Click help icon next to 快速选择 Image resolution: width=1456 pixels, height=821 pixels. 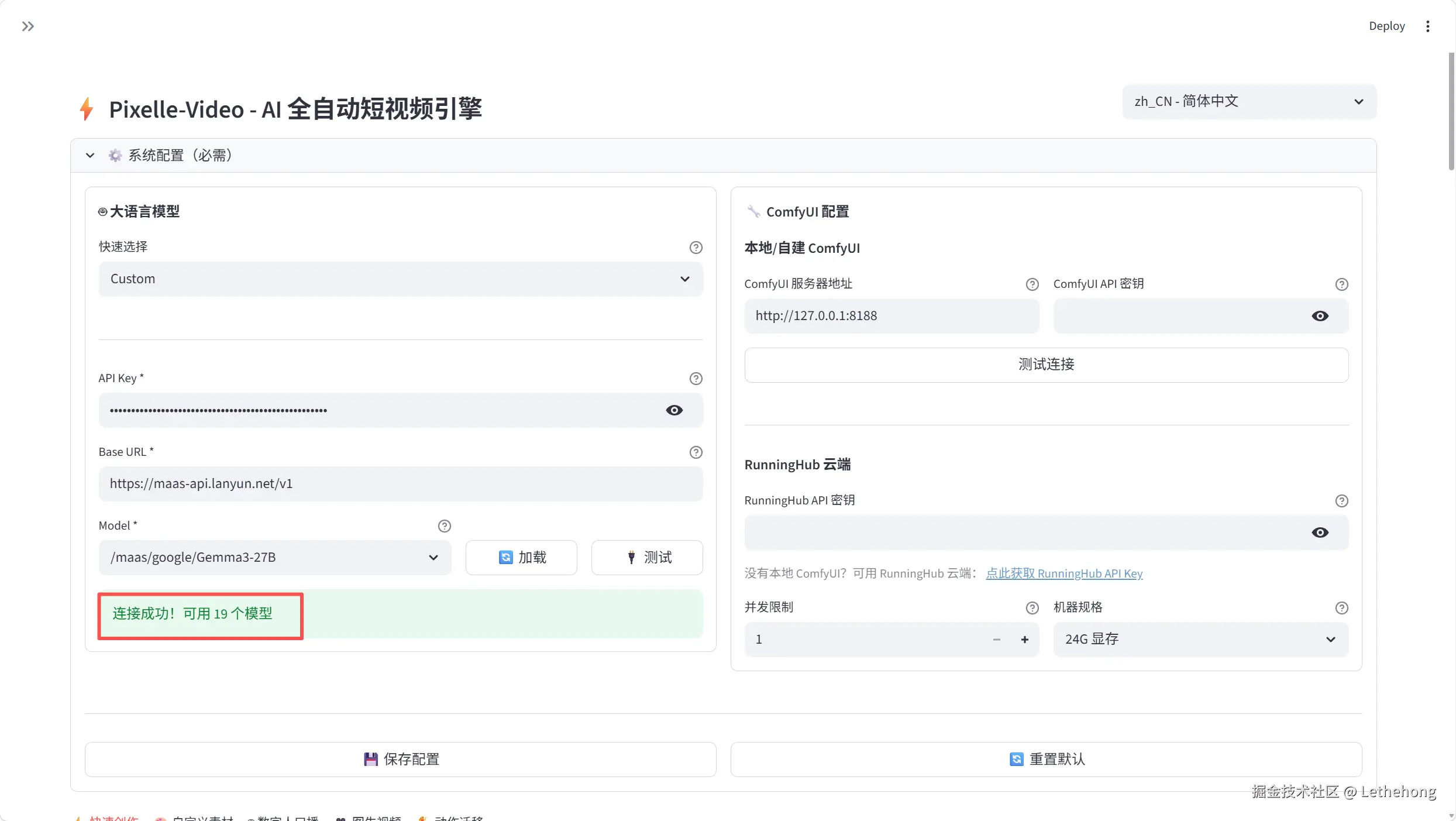pos(696,248)
